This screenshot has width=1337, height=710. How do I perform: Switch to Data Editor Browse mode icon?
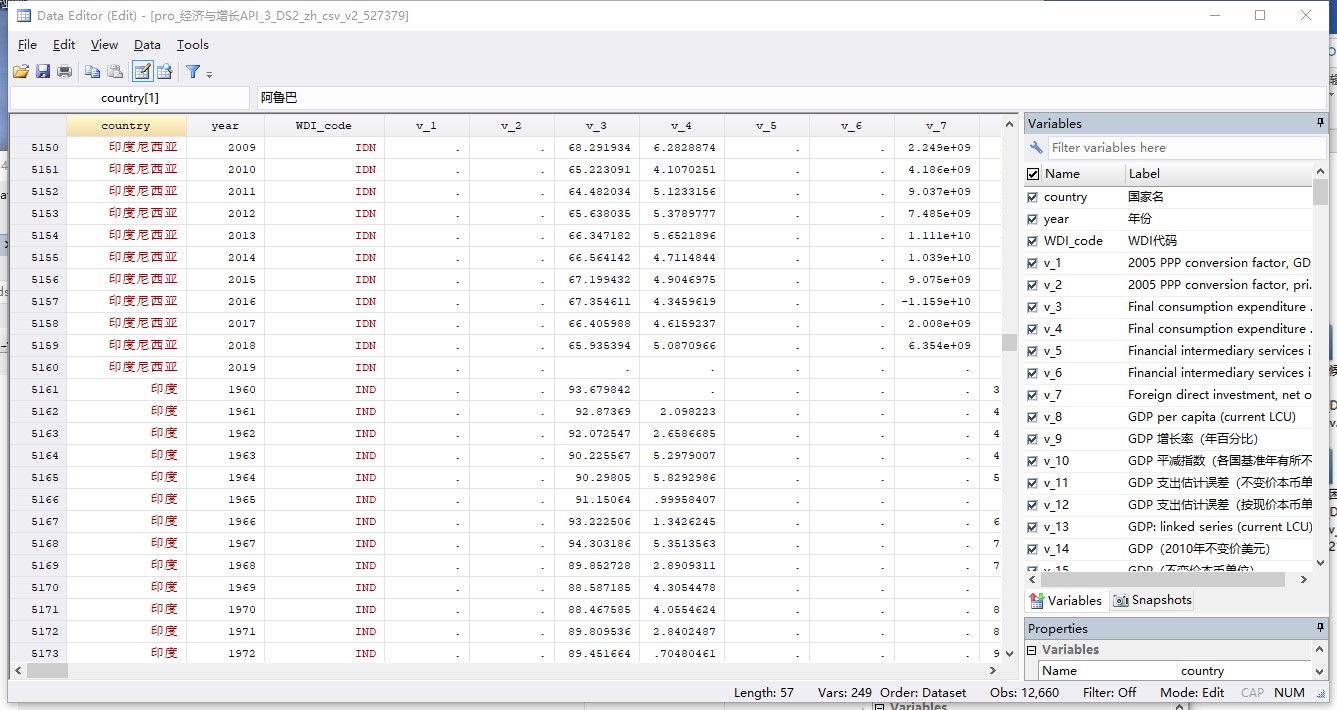[165, 72]
